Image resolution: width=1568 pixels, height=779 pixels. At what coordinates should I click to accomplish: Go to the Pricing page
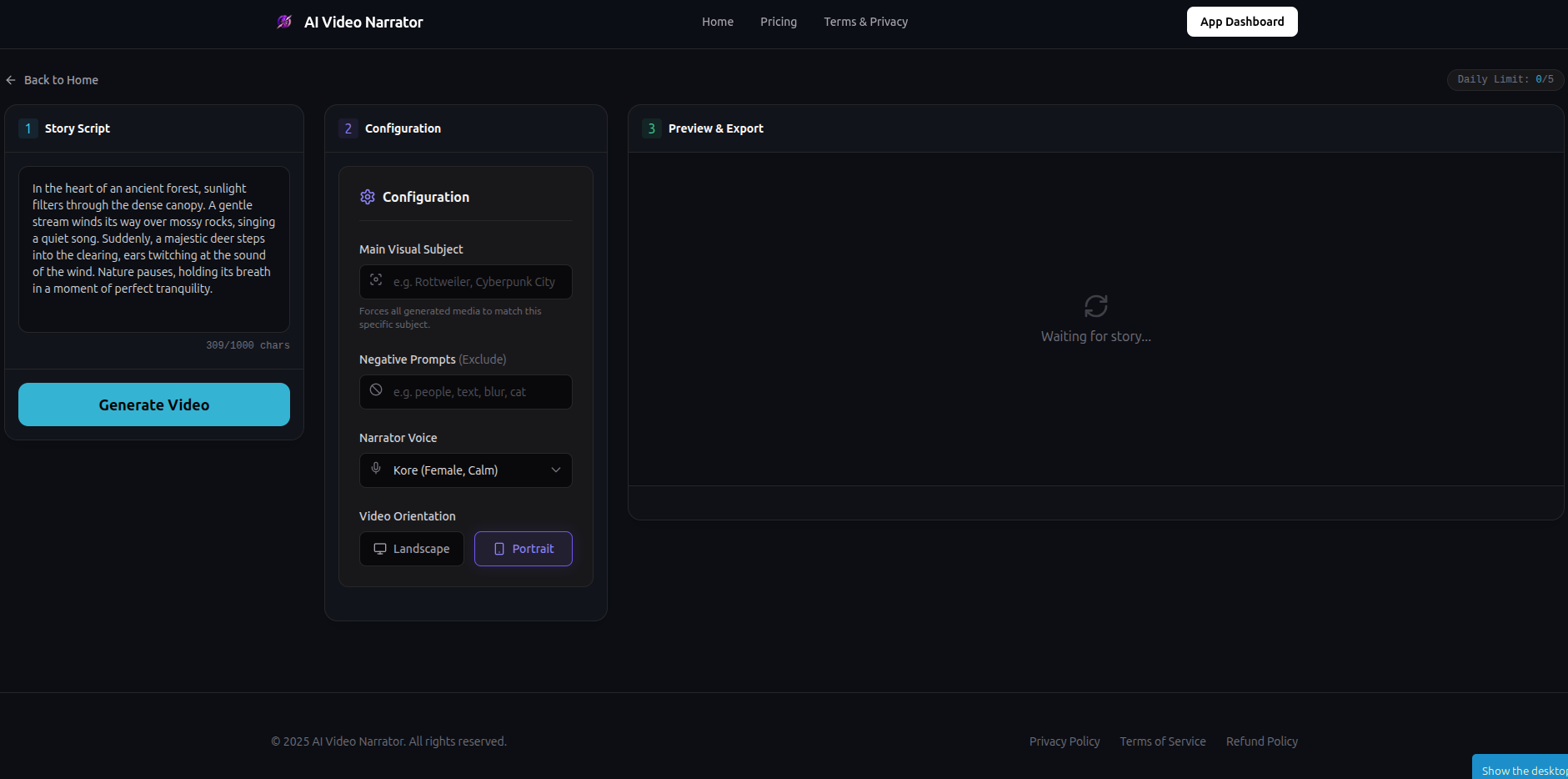point(778,22)
